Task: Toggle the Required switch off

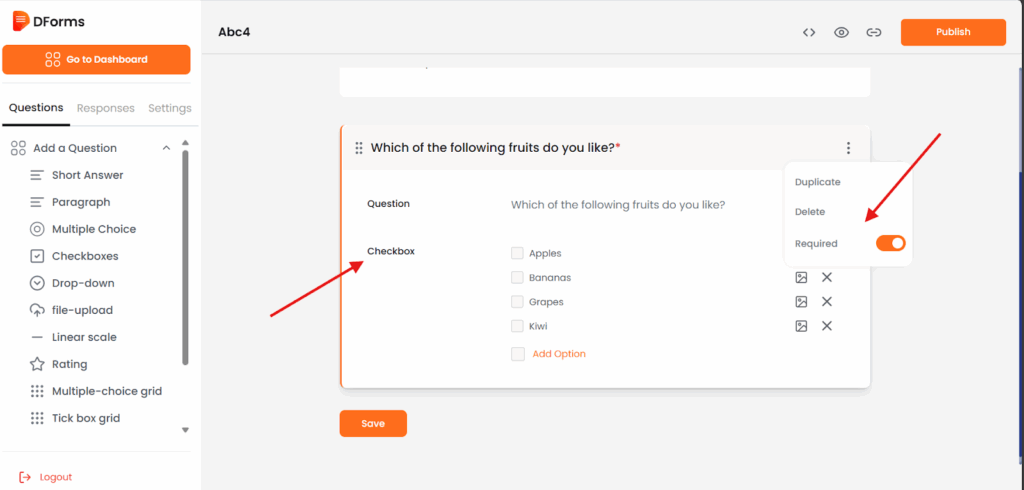Action: coord(890,243)
